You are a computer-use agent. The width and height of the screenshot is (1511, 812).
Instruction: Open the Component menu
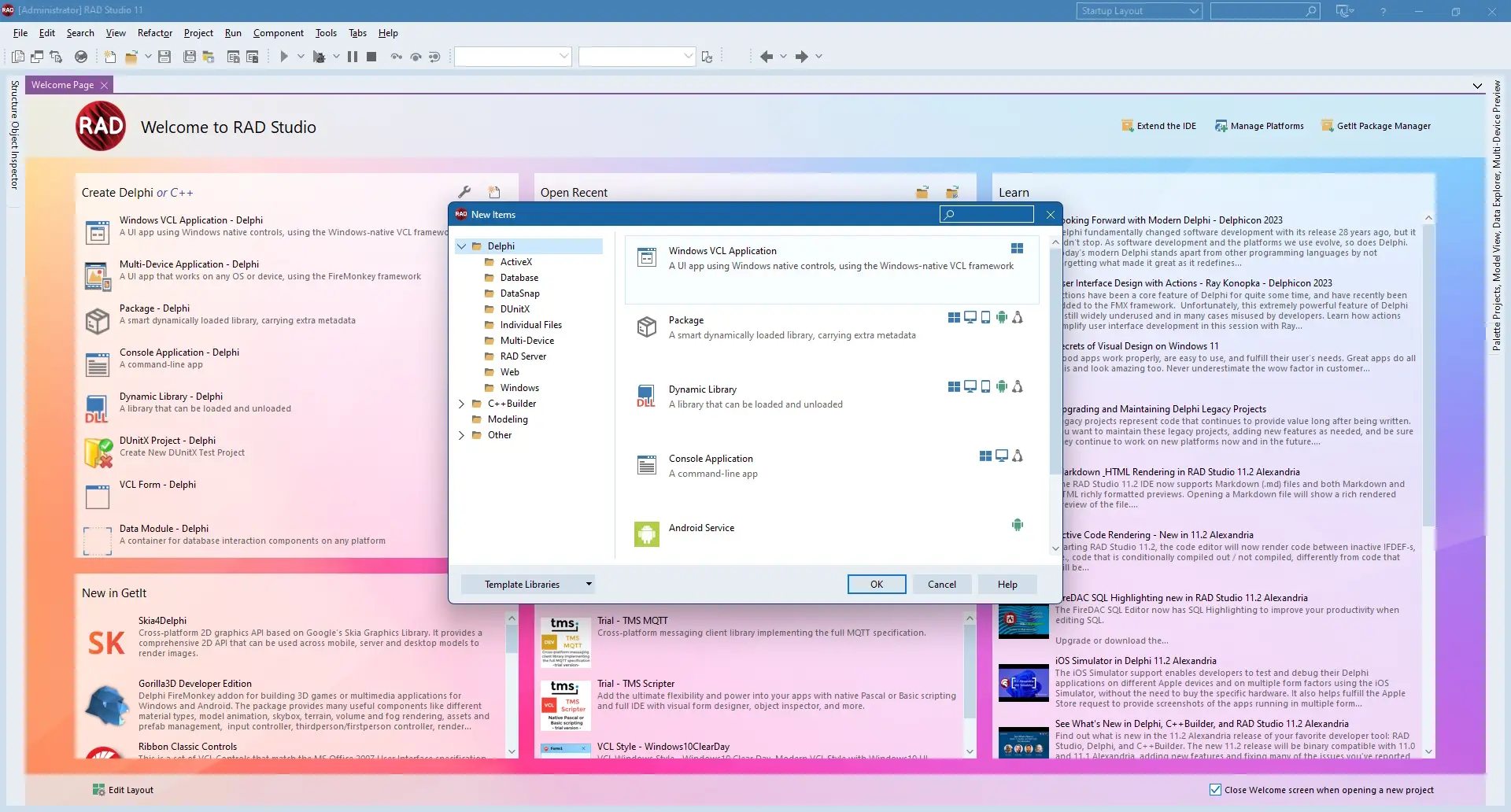click(279, 33)
